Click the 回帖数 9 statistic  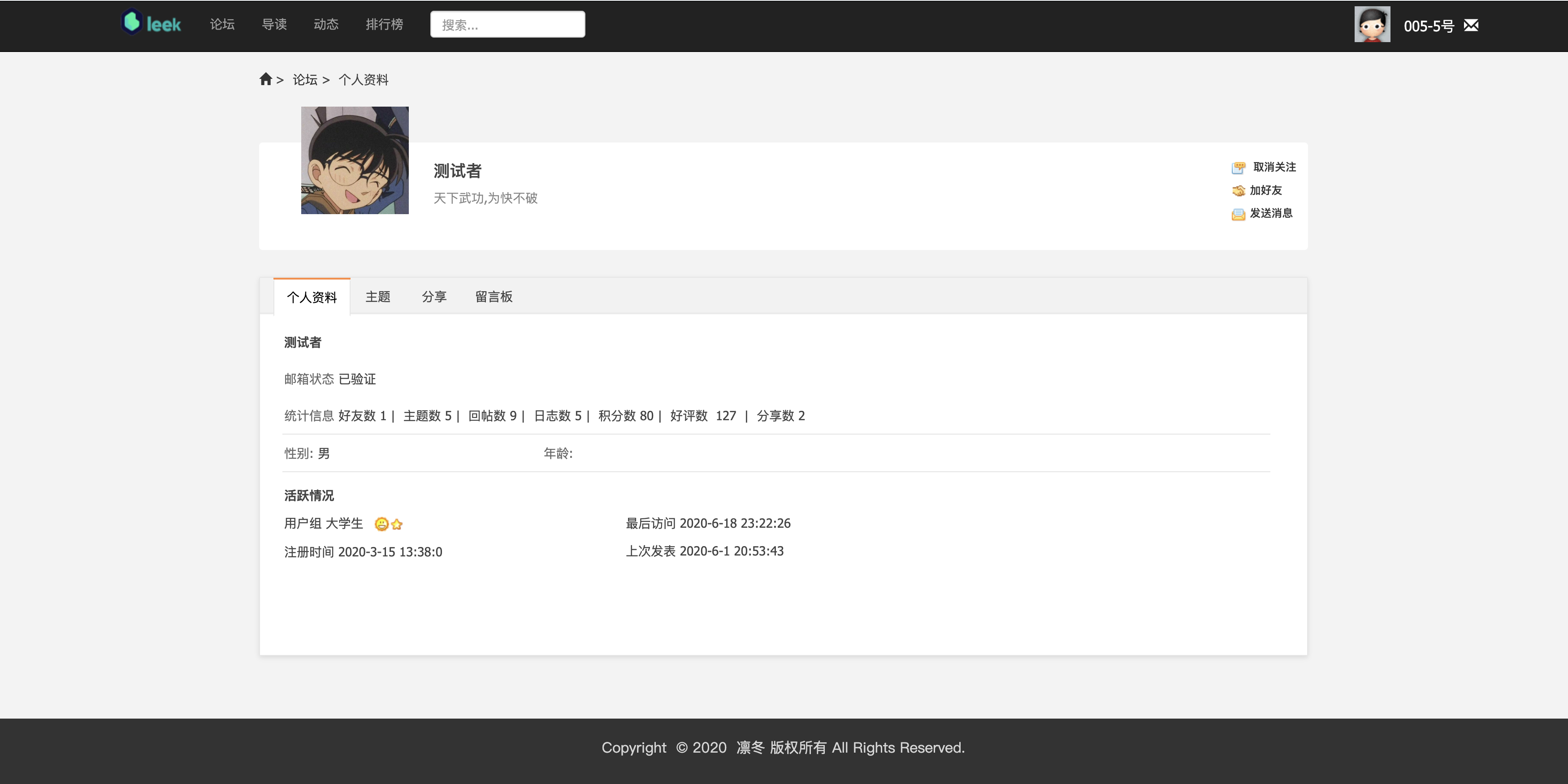pyautogui.click(x=493, y=416)
